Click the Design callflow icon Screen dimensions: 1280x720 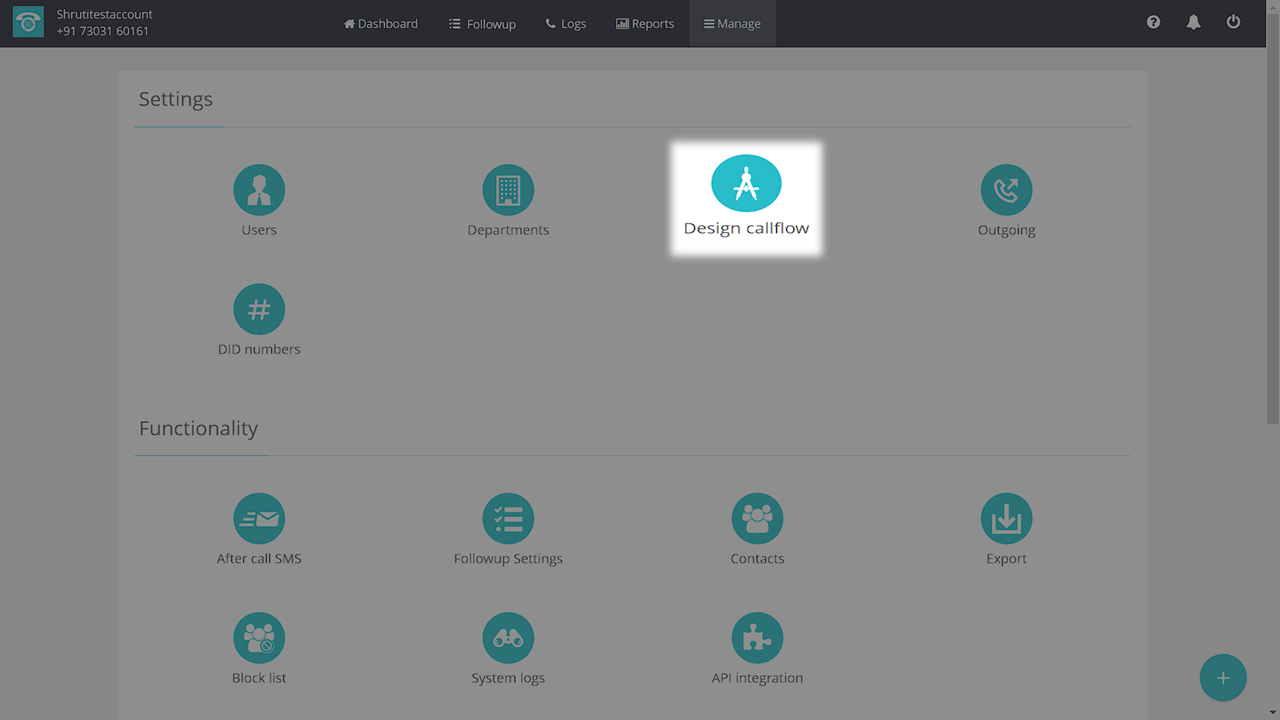tap(746, 184)
